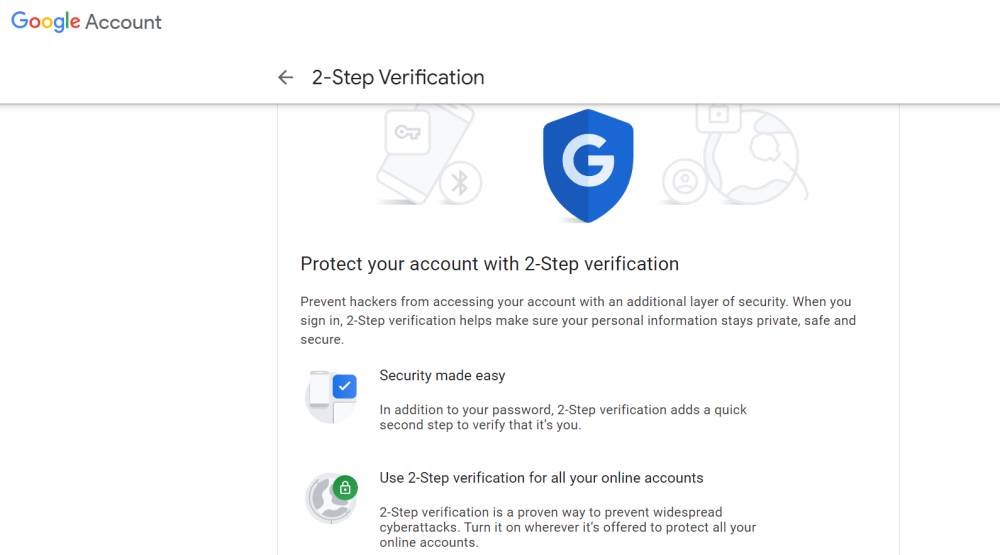Click the colorful Google wordmark

point(45,22)
